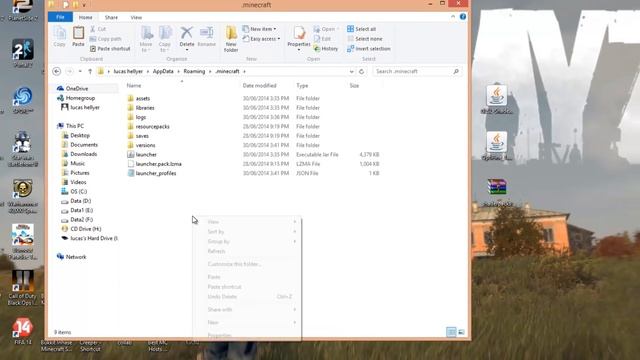Click Roaming in the address breadcrumb

click(x=194, y=71)
